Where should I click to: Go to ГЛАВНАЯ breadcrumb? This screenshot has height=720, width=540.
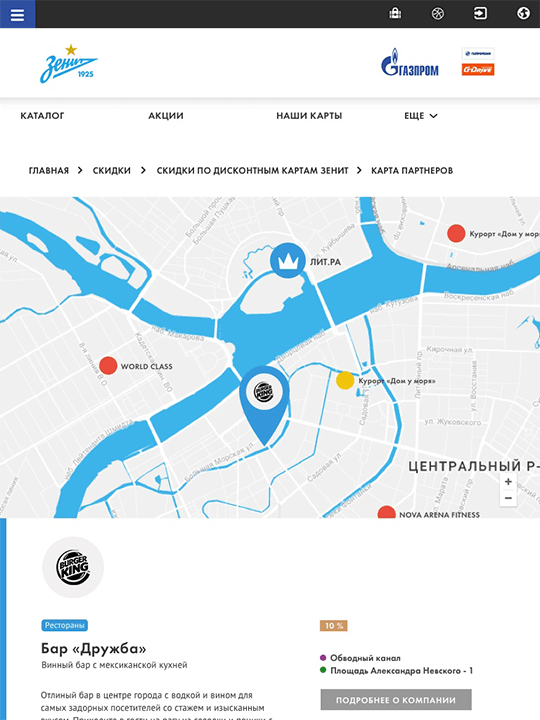(49, 170)
